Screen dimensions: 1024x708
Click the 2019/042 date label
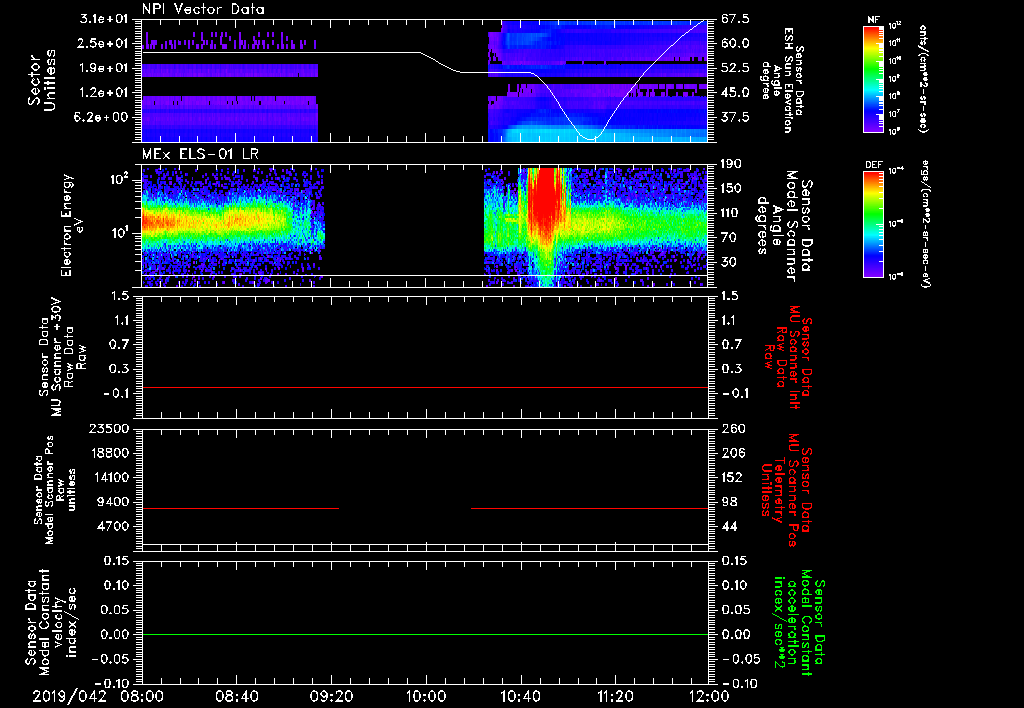[x=69, y=696]
